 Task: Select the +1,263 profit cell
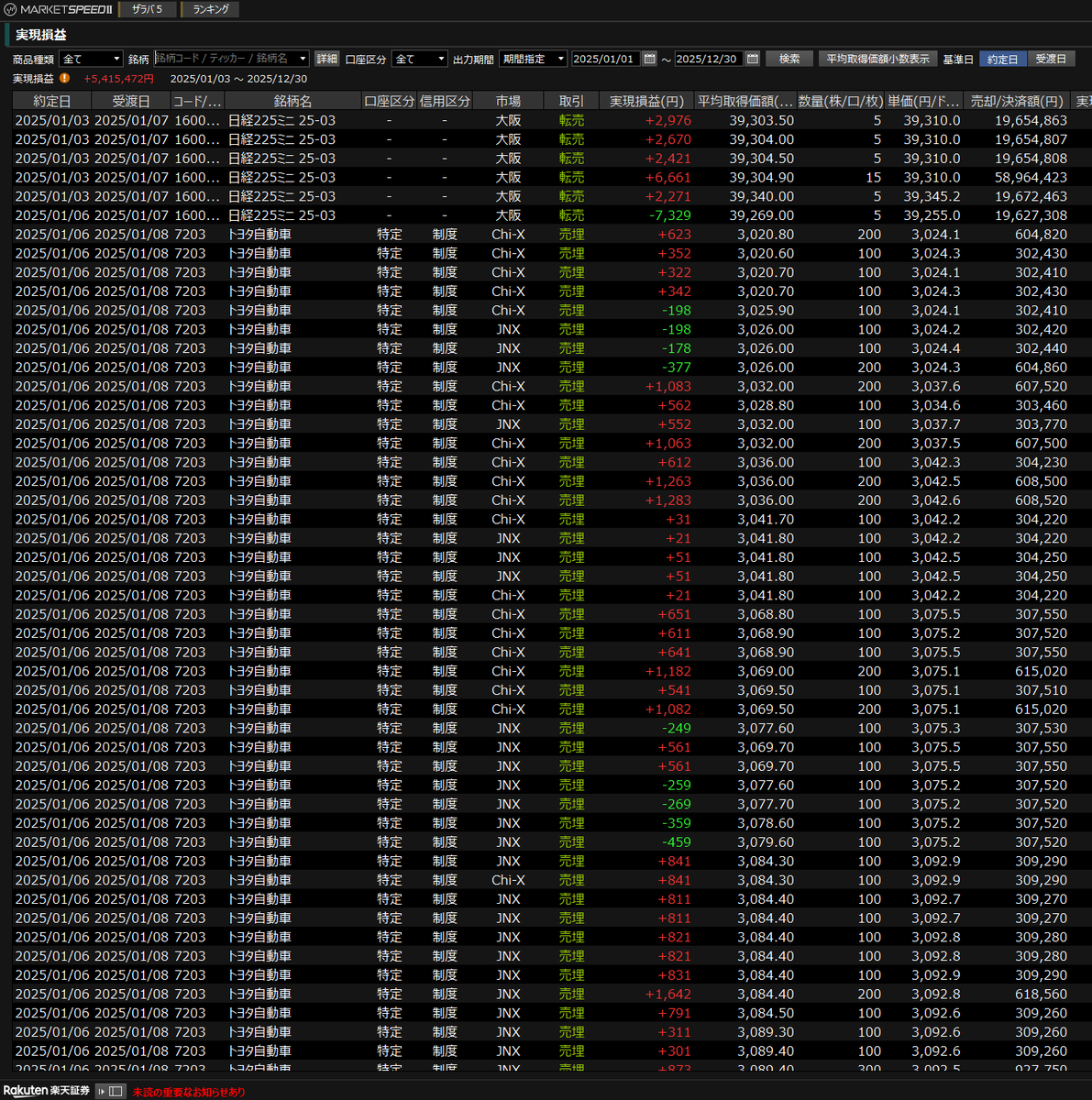668,481
